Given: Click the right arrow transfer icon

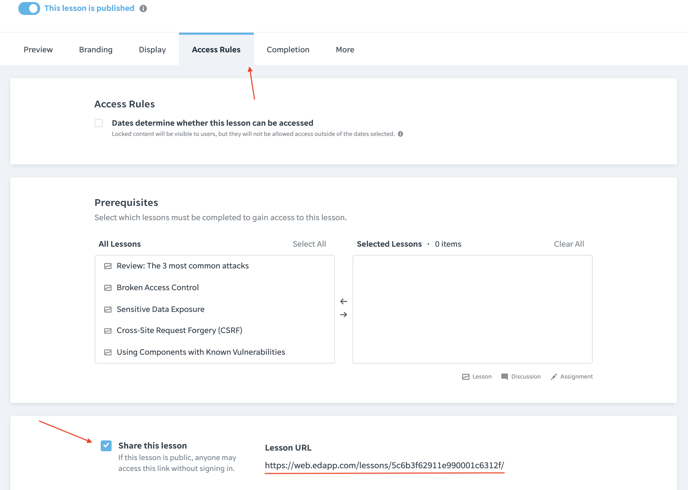Looking at the screenshot, I should click(344, 315).
